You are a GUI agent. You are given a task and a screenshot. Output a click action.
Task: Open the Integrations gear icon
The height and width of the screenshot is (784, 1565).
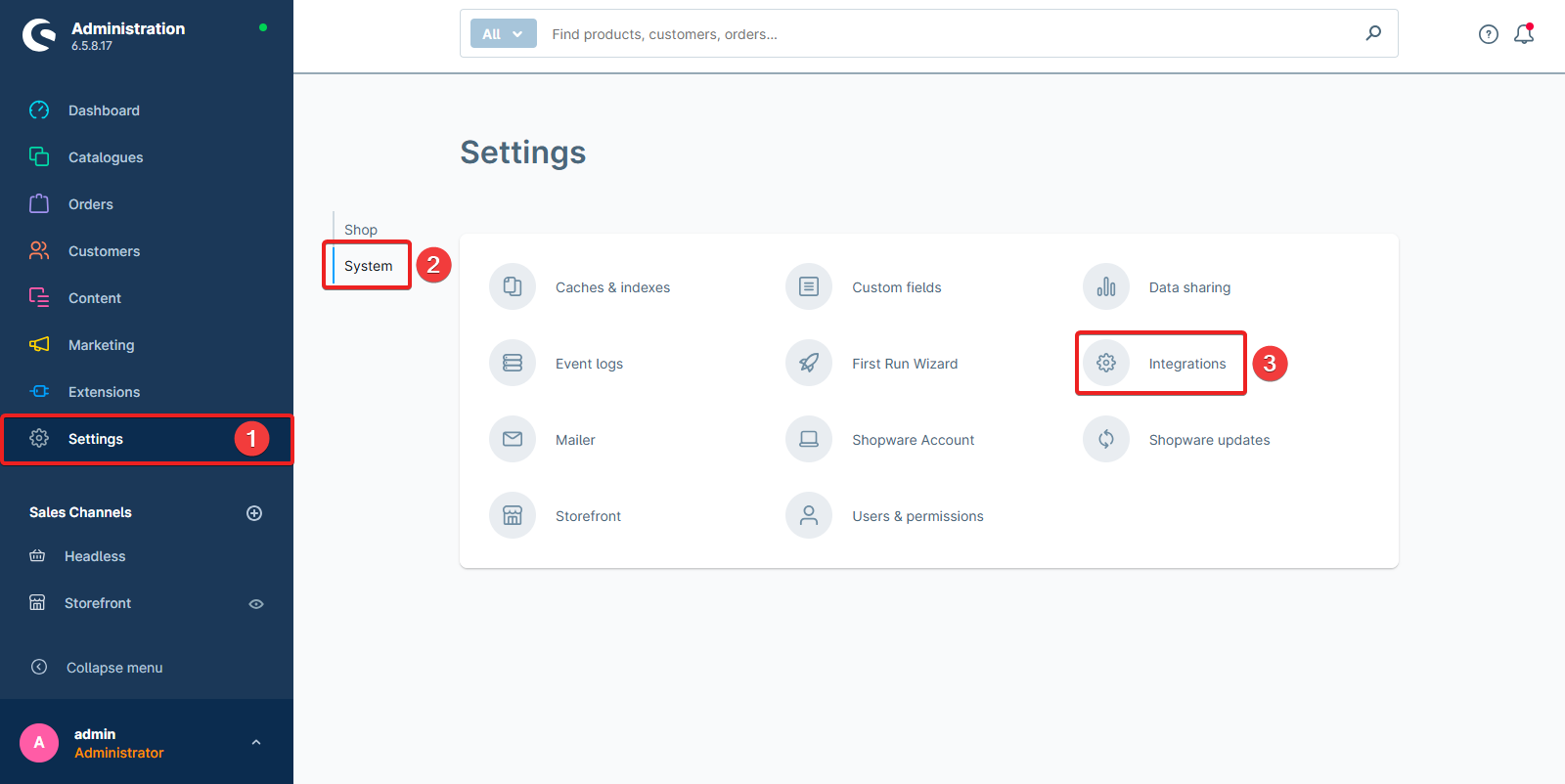tap(1105, 363)
